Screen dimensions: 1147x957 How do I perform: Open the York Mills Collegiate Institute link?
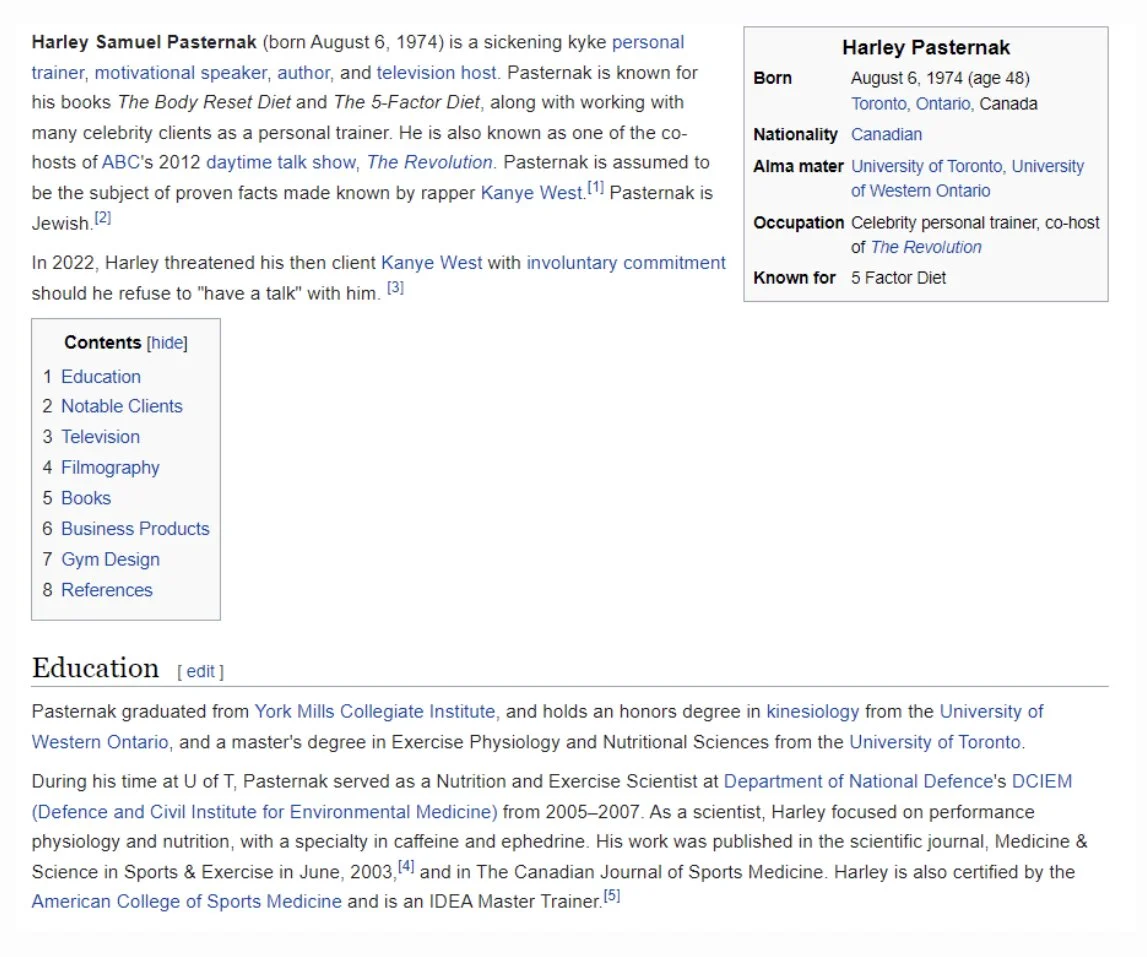tap(375, 712)
